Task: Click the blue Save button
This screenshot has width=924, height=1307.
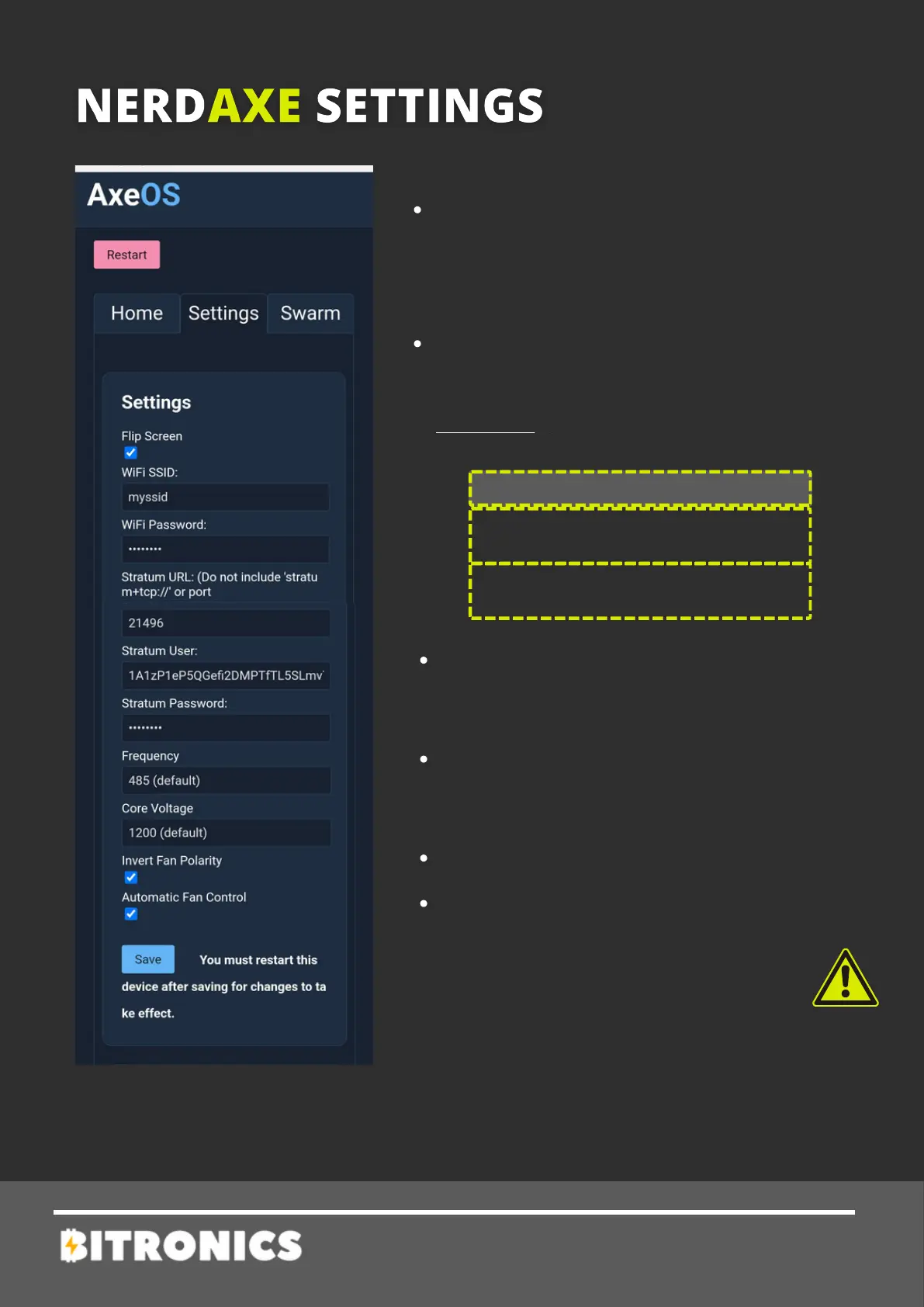Action: pos(148,959)
